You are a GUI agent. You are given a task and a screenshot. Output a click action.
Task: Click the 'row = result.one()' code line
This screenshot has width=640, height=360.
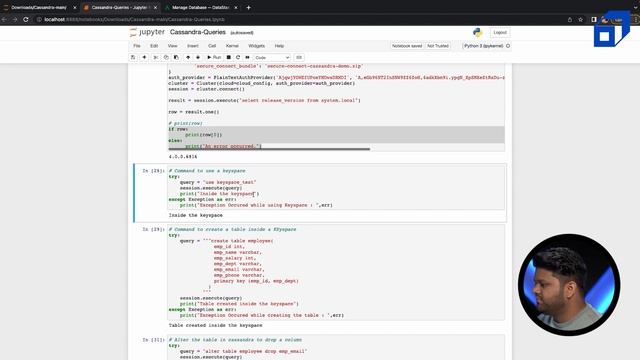point(194,111)
